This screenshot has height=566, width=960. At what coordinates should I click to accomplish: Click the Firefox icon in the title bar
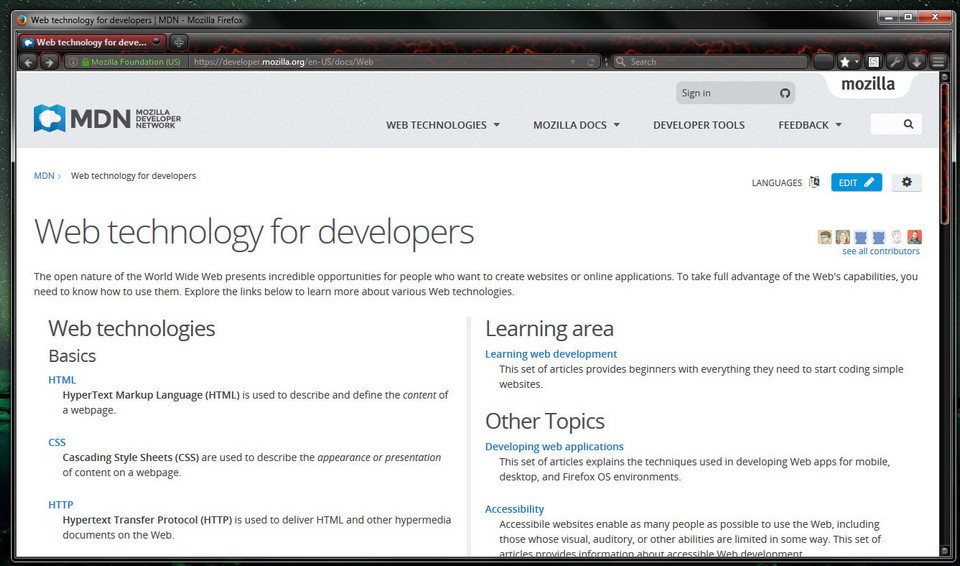pos(22,20)
